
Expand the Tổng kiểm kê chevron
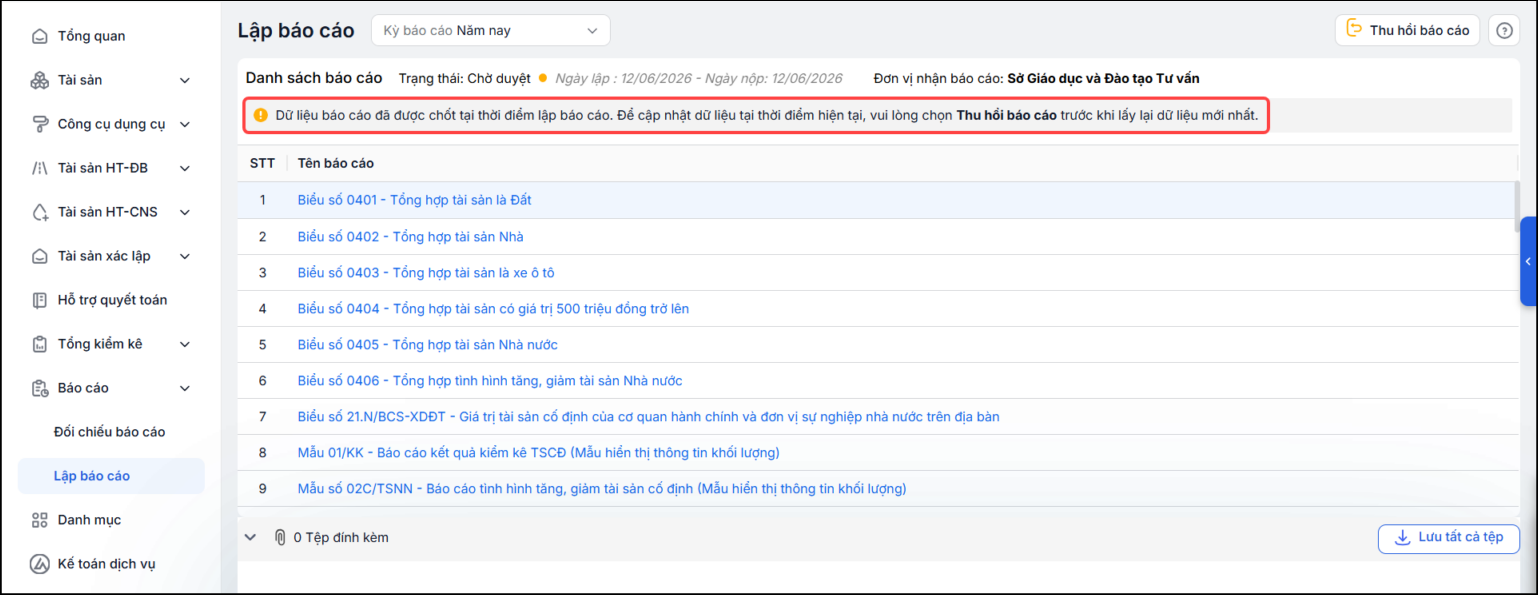tap(185, 344)
